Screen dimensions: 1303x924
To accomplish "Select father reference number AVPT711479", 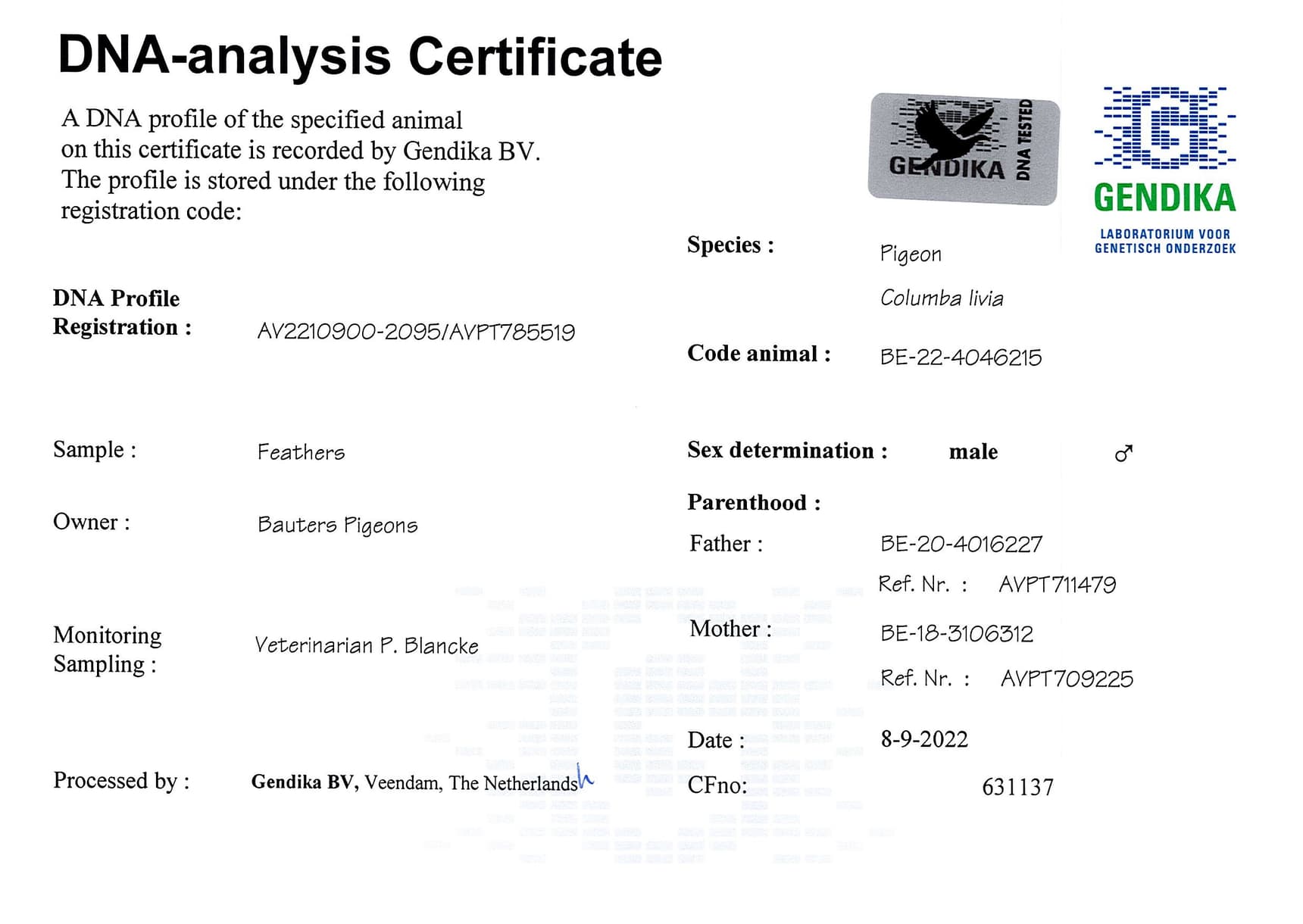I will [x=1057, y=585].
